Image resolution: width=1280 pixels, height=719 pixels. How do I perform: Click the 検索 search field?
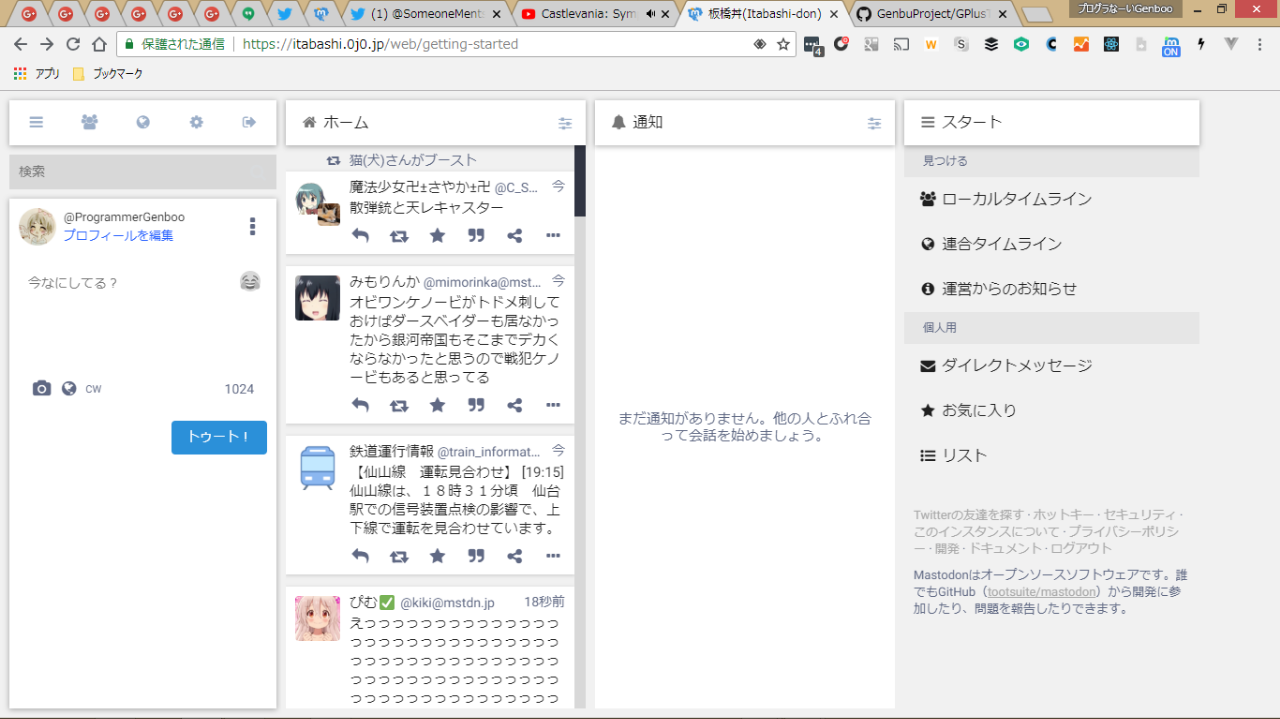[x=142, y=172]
